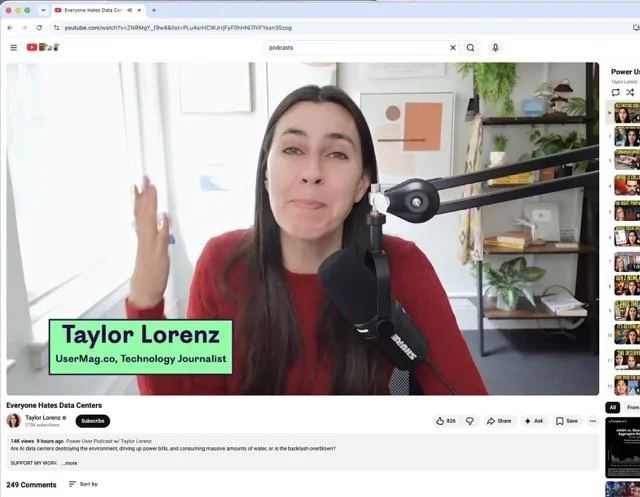This screenshot has width=640, height=497.
Task: Go back with browser back arrow
Action: coord(10,28)
